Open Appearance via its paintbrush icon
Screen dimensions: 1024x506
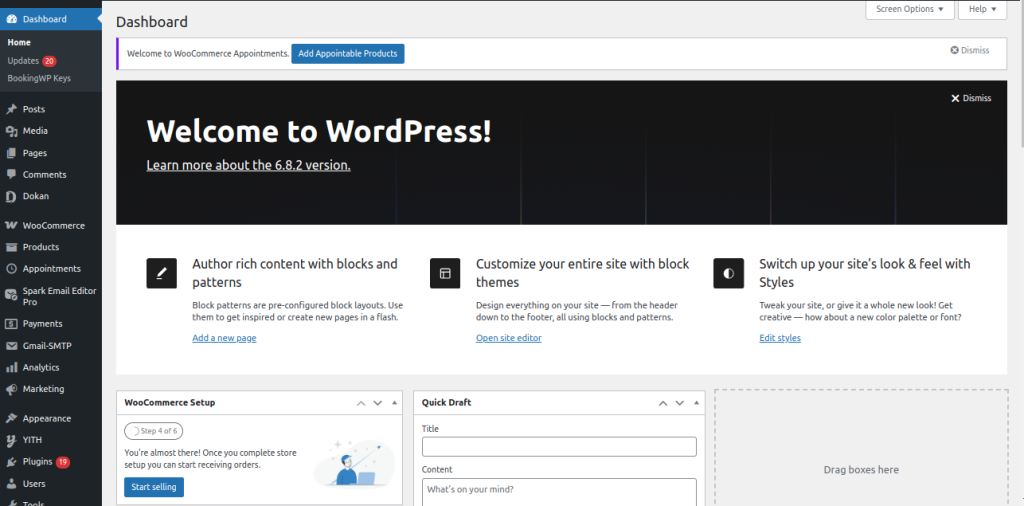[x=11, y=419]
